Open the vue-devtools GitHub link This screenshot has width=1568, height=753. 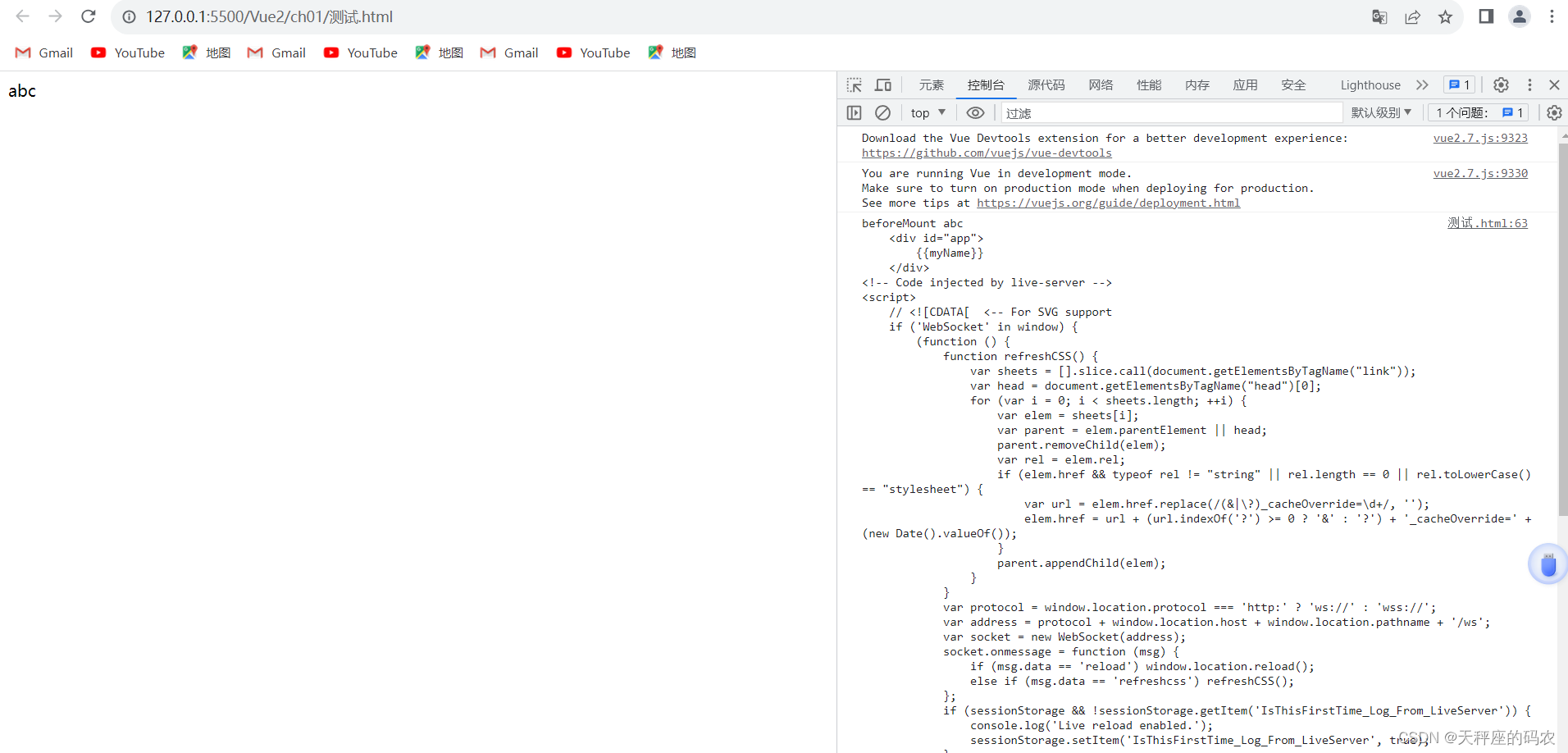click(x=987, y=153)
